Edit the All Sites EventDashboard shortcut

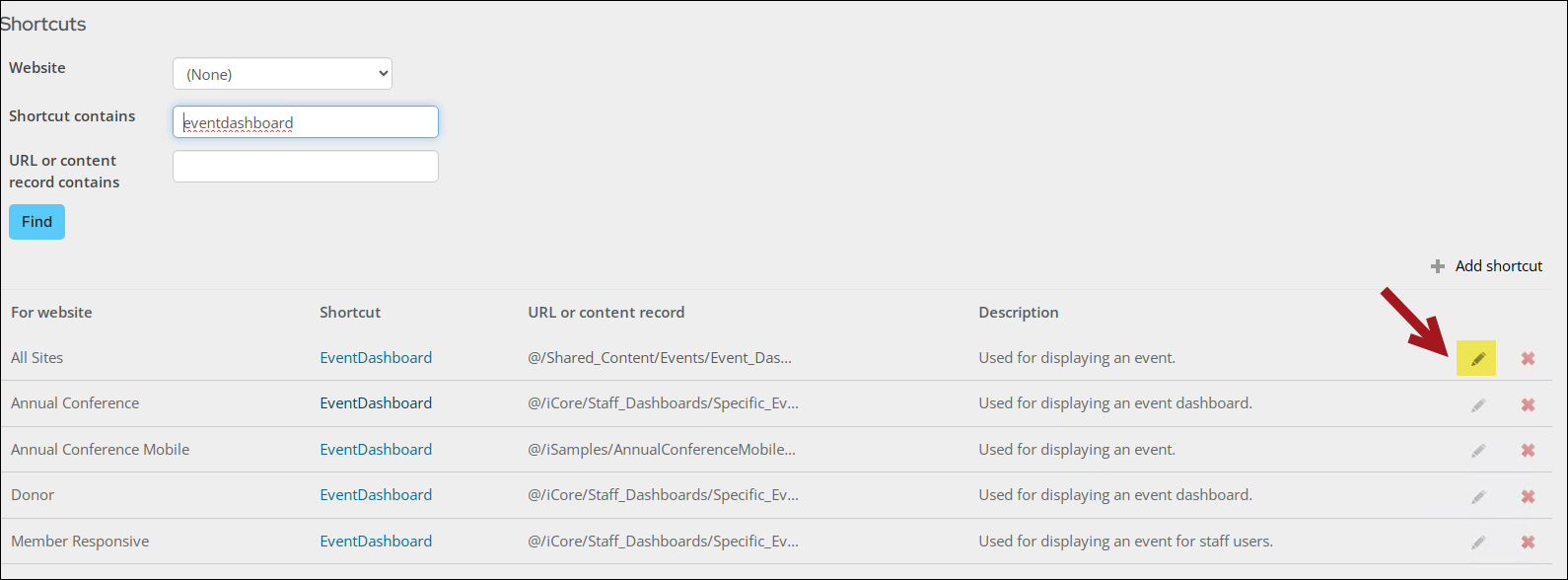(x=1477, y=359)
